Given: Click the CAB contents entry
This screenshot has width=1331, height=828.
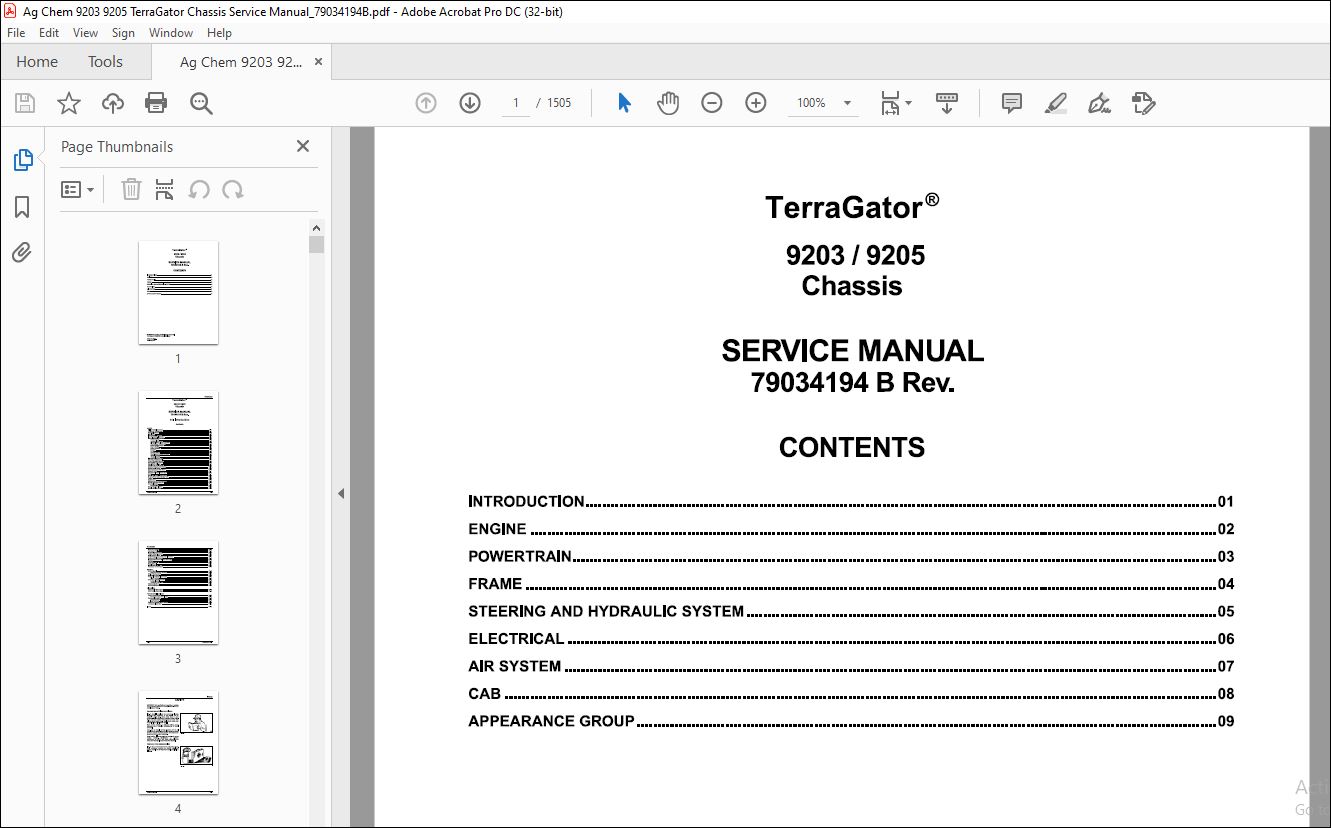Looking at the screenshot, I should pyautogui.click(x=851, y=694).
